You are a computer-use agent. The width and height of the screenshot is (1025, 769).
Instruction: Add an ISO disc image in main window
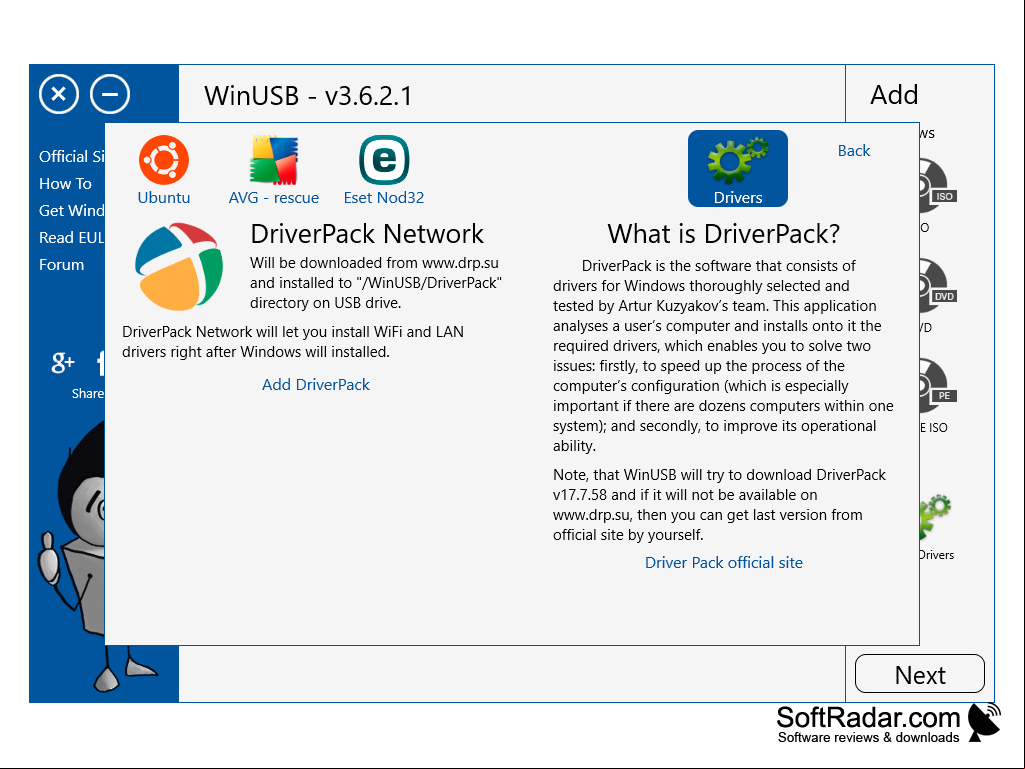click(x=937, y=186)
